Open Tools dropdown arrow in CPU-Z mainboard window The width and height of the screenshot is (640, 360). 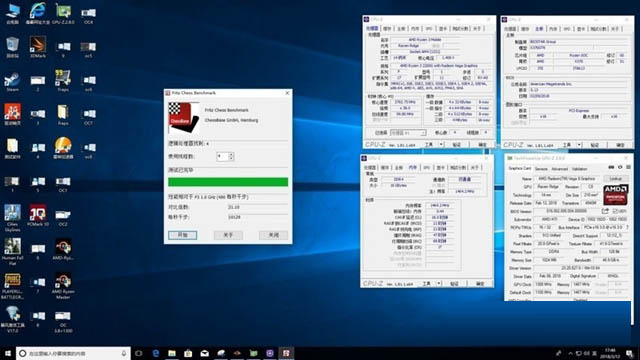pyautogui.click(x=579, y=145)
